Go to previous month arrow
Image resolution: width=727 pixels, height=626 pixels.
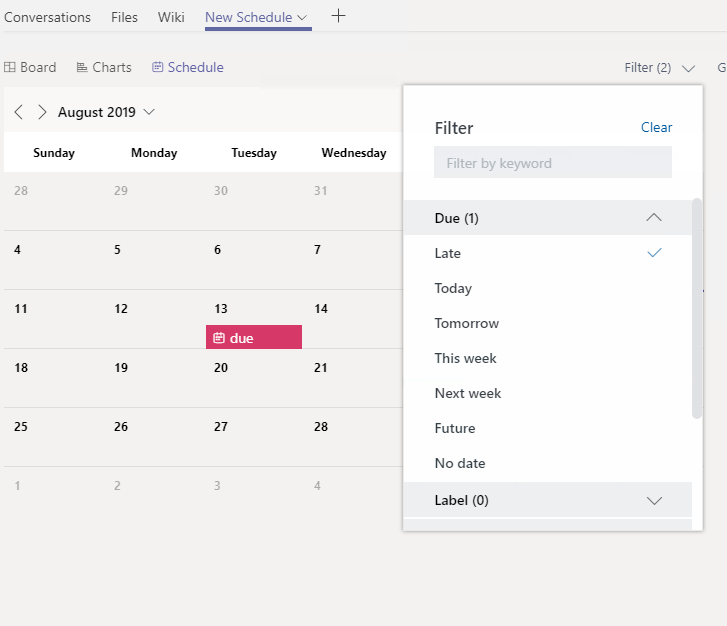19,112
